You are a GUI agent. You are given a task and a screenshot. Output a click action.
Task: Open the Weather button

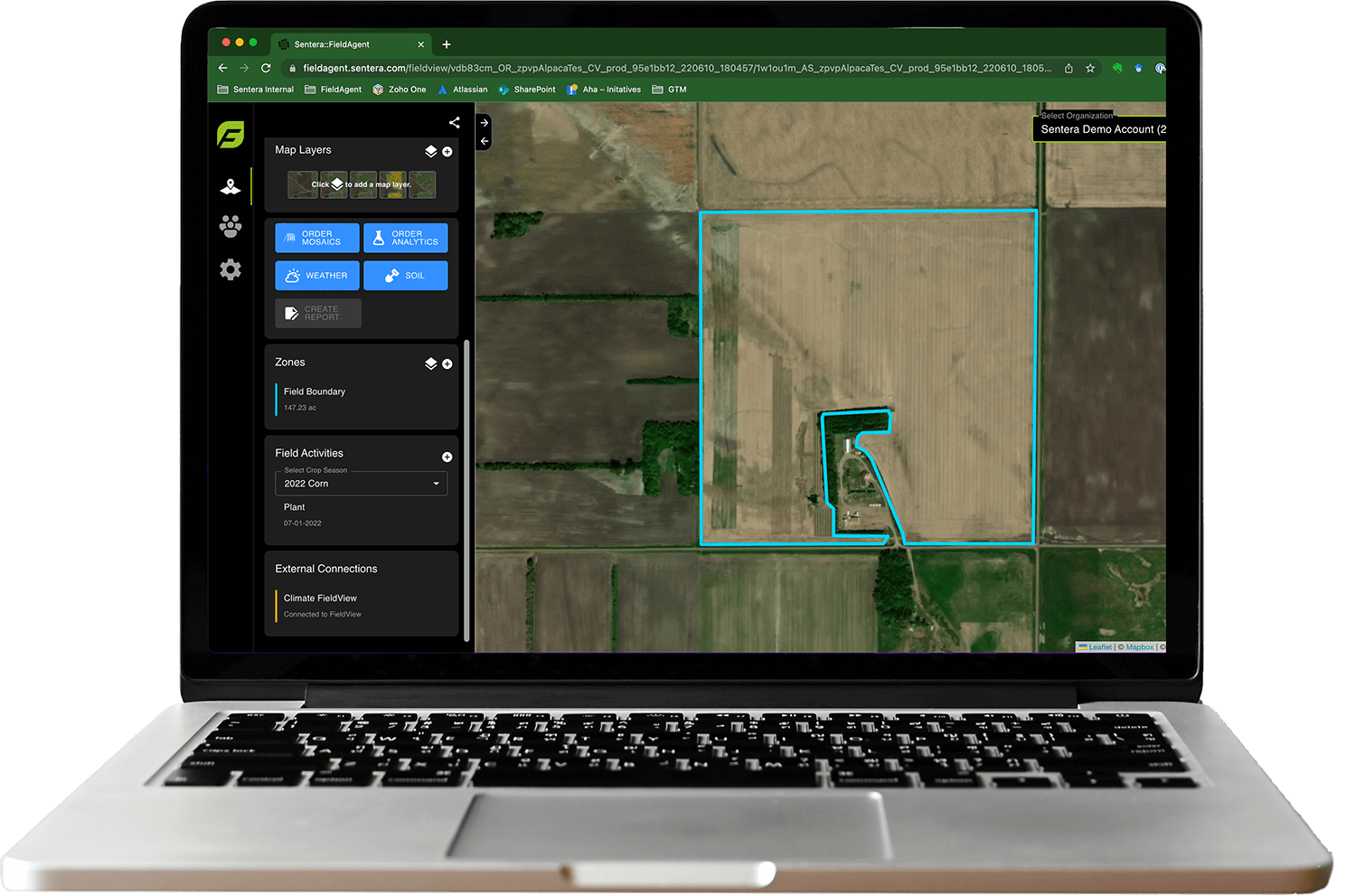tap(317, 276)
